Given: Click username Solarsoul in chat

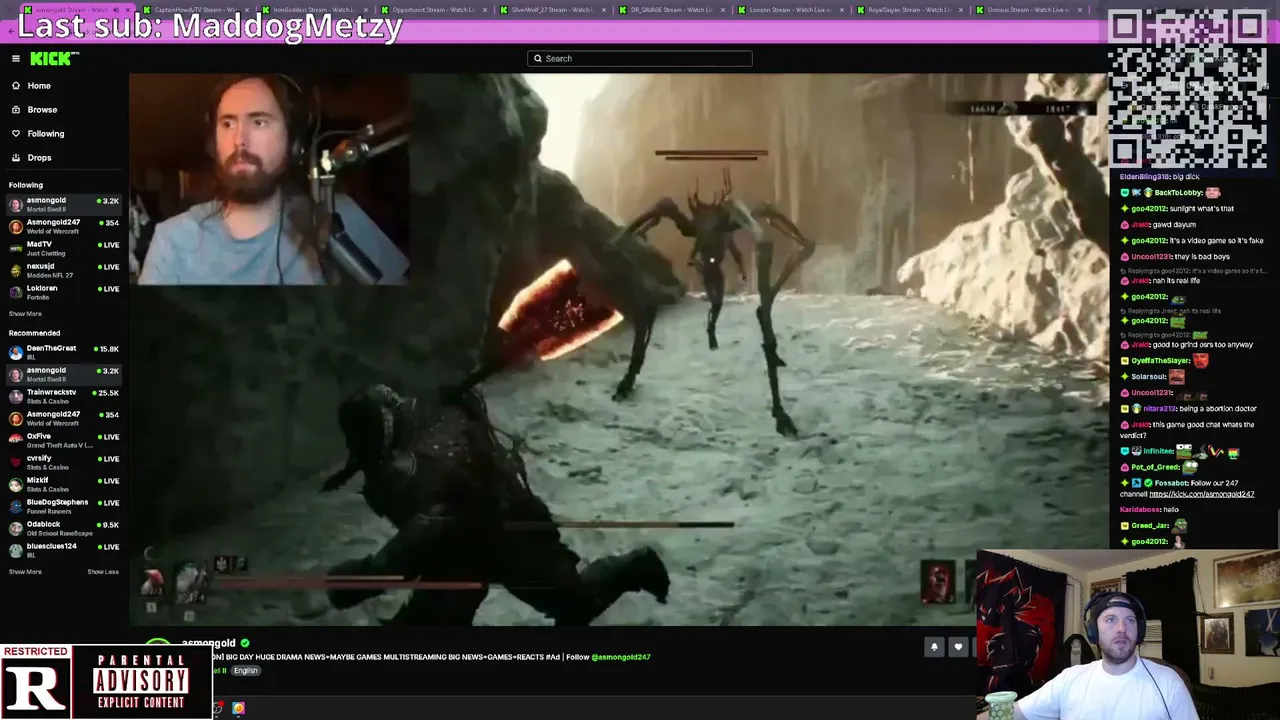Looking at the screenshot, I should pyautogui.click(x=1150, y=377).
